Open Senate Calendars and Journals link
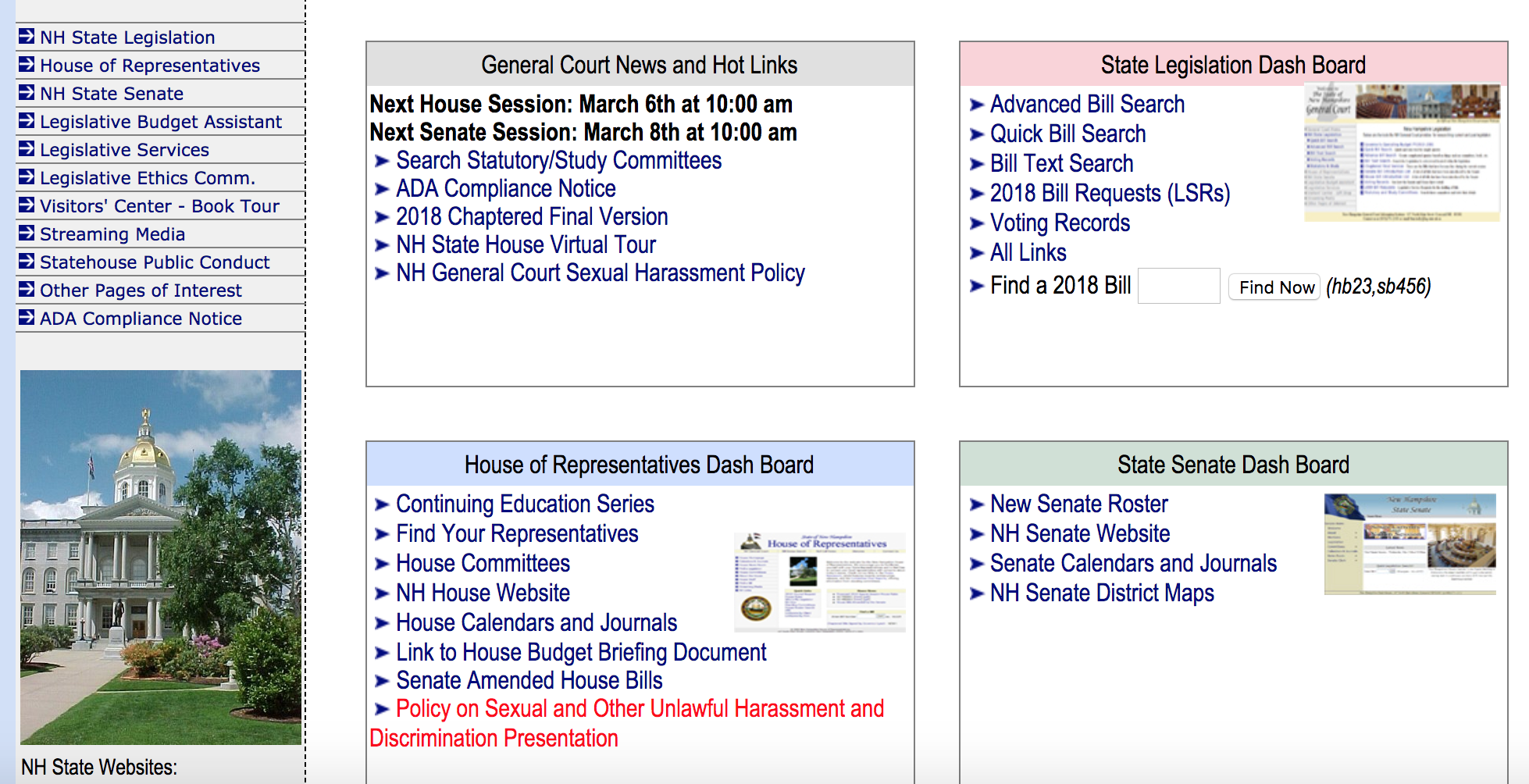 [x=1133, y=564]
